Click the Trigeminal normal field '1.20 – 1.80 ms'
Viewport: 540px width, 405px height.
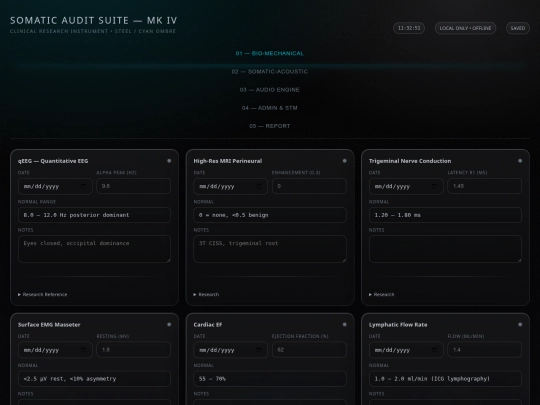click(x=445, y=215)
